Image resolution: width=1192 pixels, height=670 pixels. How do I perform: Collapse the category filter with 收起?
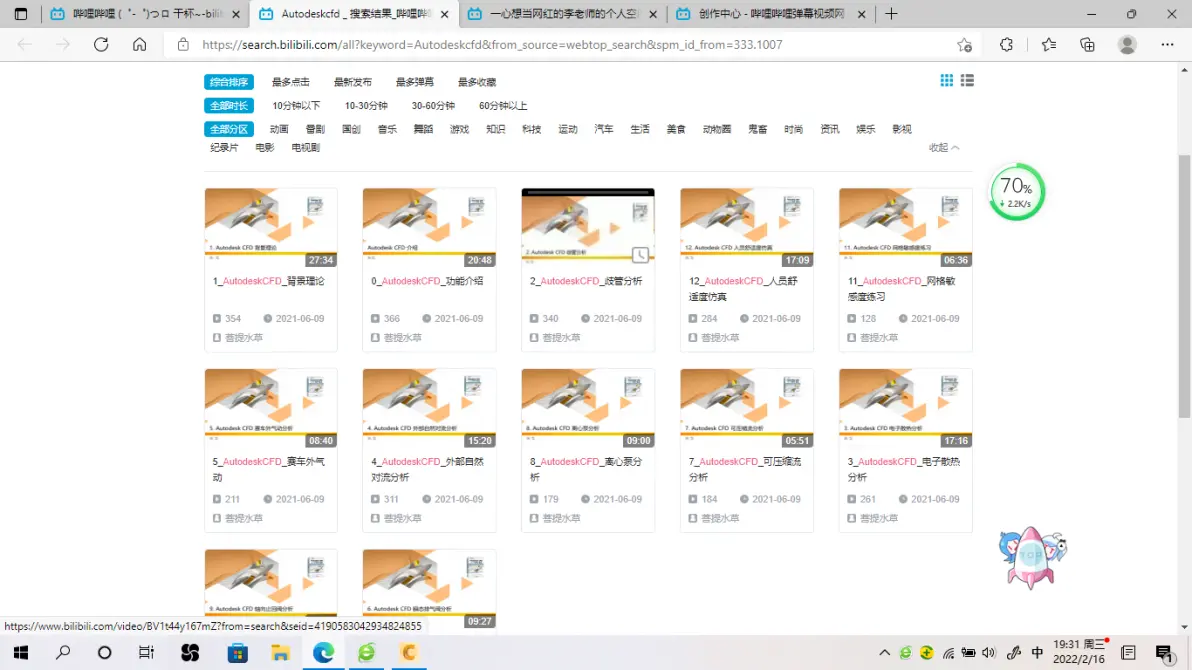pyautogui.click(x=944, y=148)
